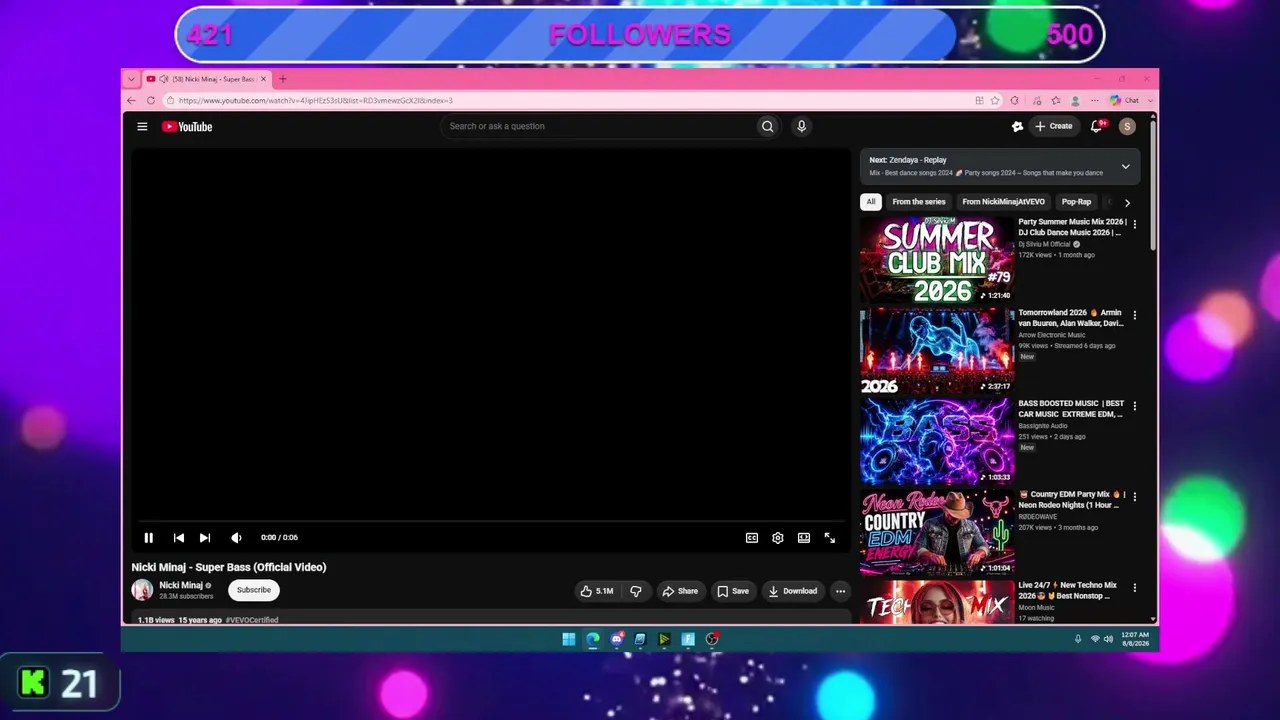Subscribe to Nicki Minaj channel
Image resolution: width=1280 pixels, height=720 pixels.
pyautogui.click(x=254, y=590)
